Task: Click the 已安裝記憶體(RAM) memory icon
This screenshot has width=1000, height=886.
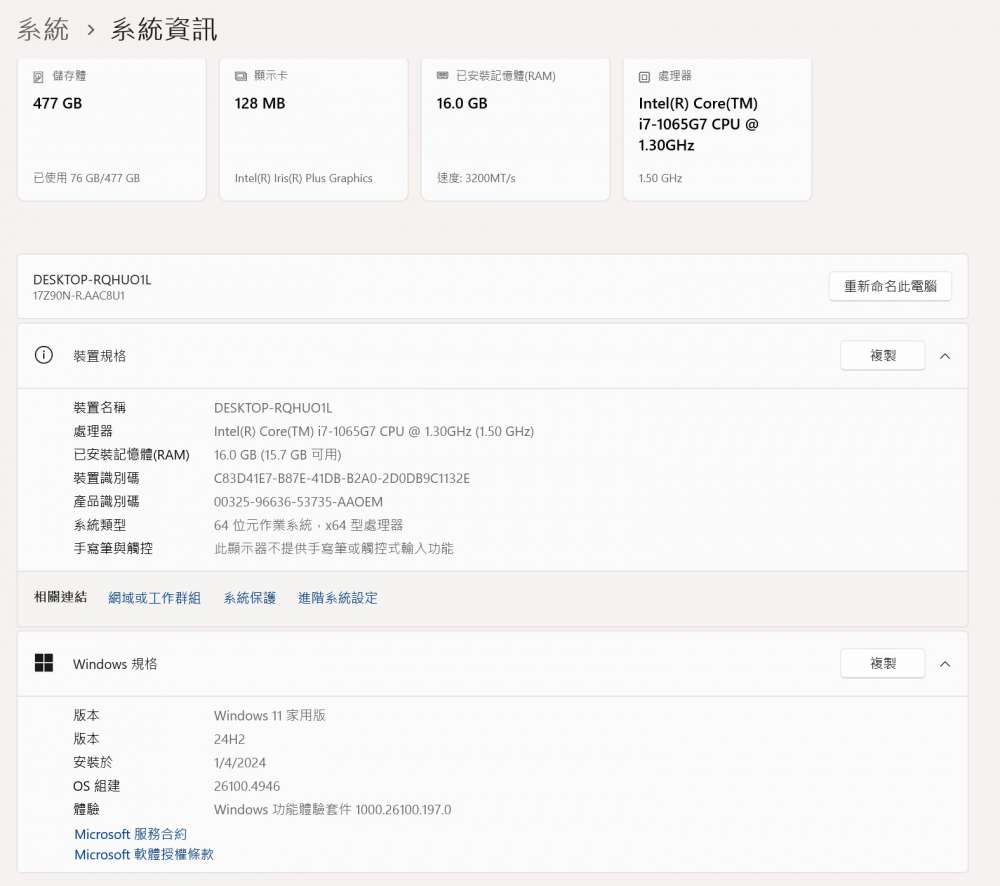Action: pyautogui.click(x=443, y=76)
